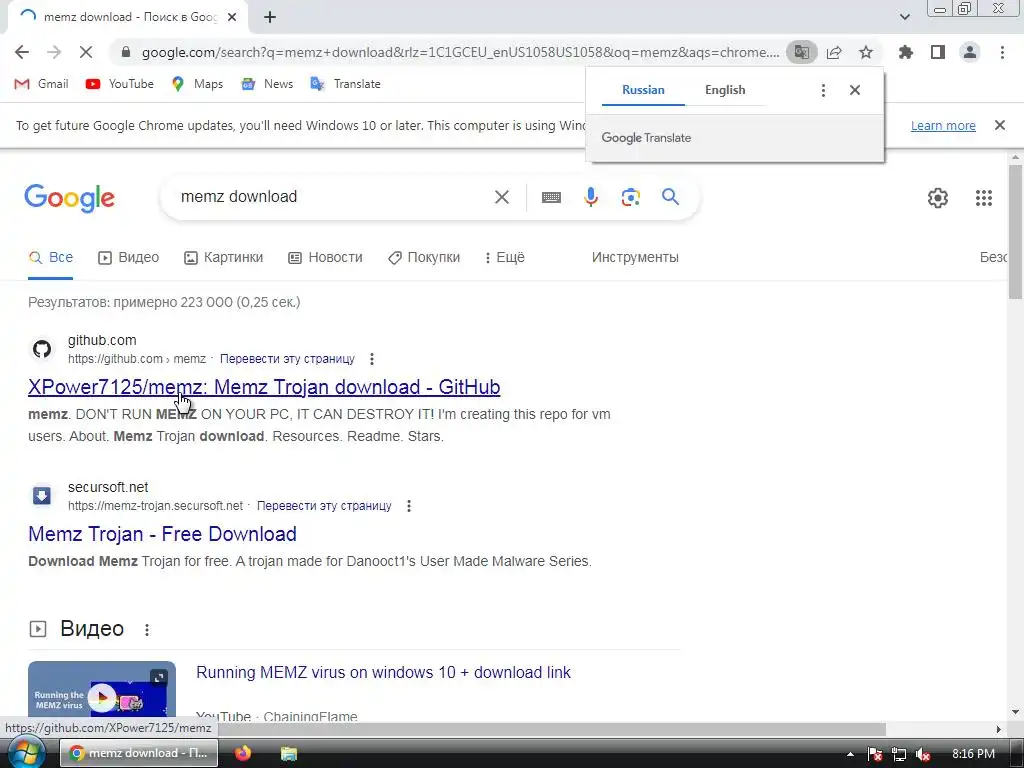Screen dimensions: 1024x768
Task: Bookmark this page with the star icon
Action: click(866, 52)
